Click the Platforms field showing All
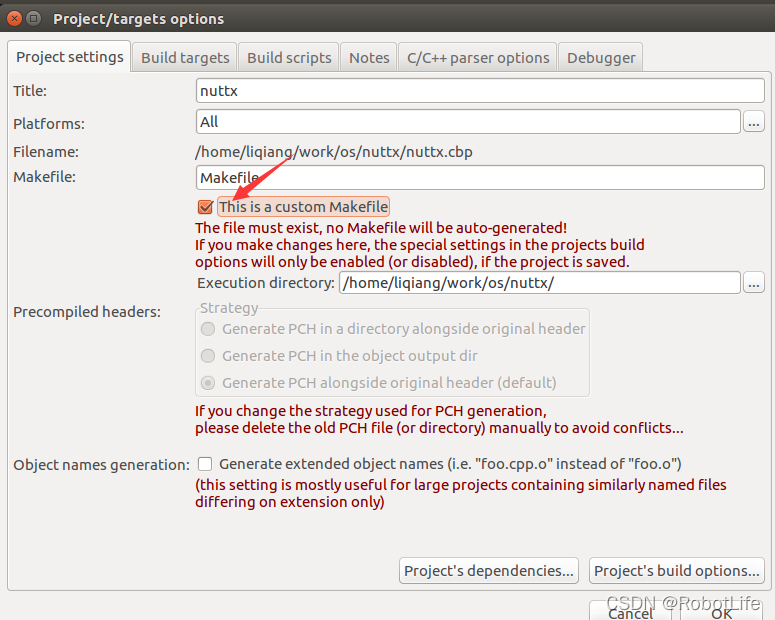Screen dimensions: 775x620 coord(468,122)
